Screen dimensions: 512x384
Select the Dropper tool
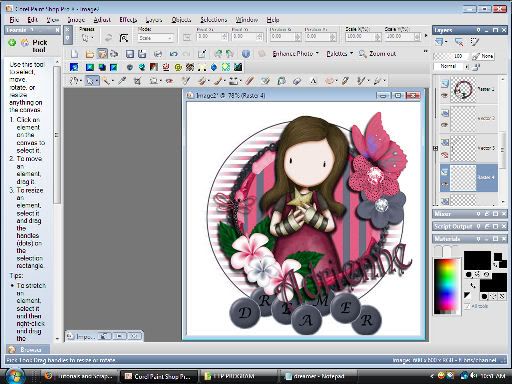122,80
